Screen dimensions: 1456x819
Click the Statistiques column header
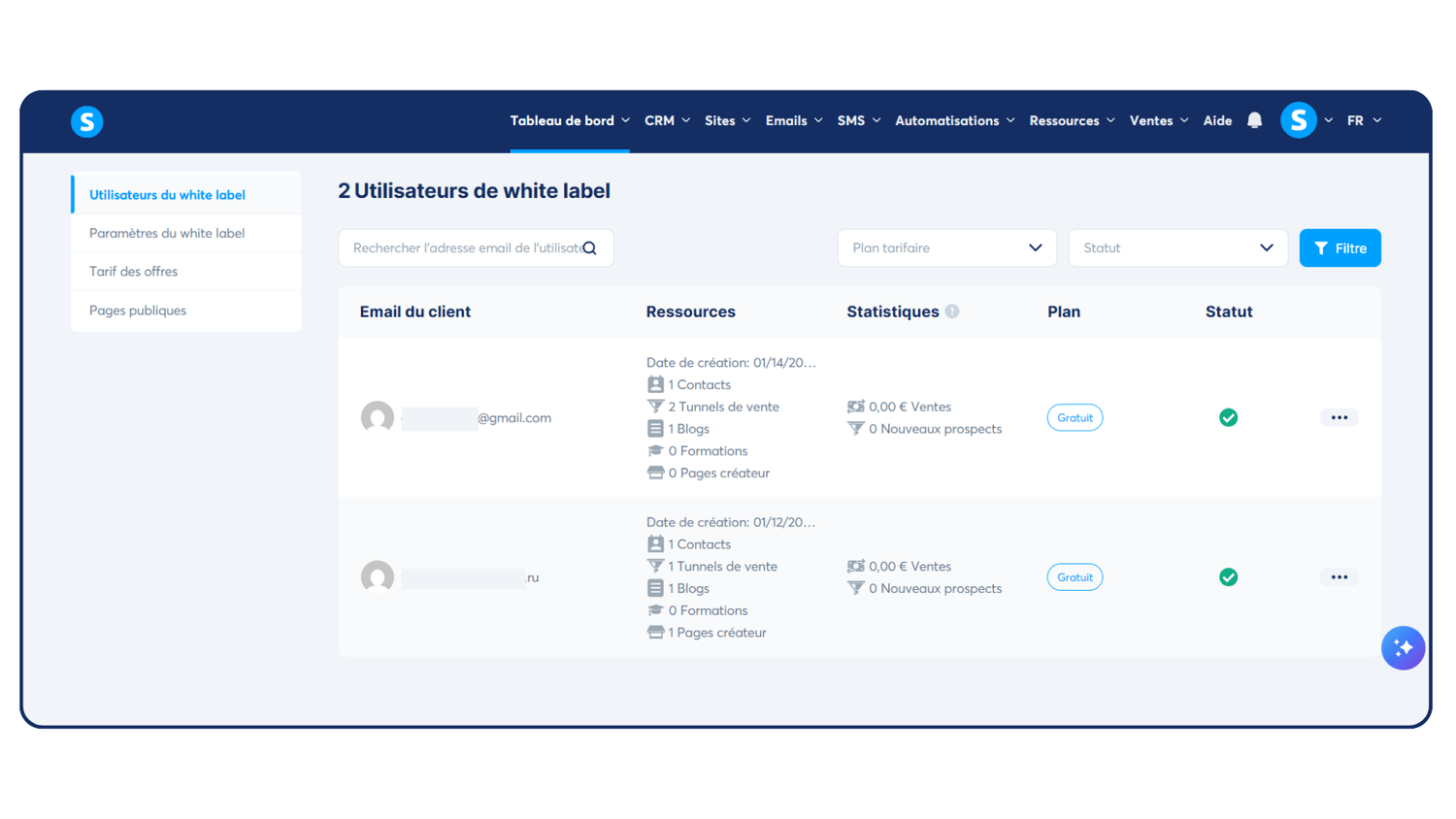coord(893,311)
